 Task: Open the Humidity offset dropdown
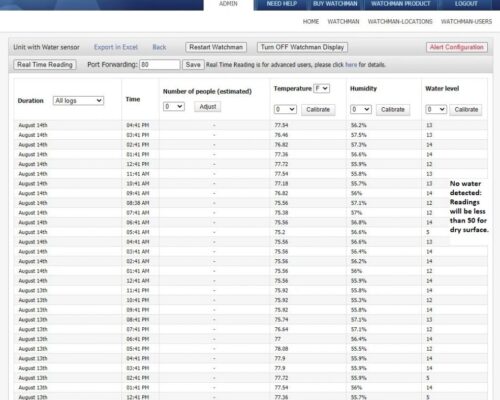click(361, 109)
